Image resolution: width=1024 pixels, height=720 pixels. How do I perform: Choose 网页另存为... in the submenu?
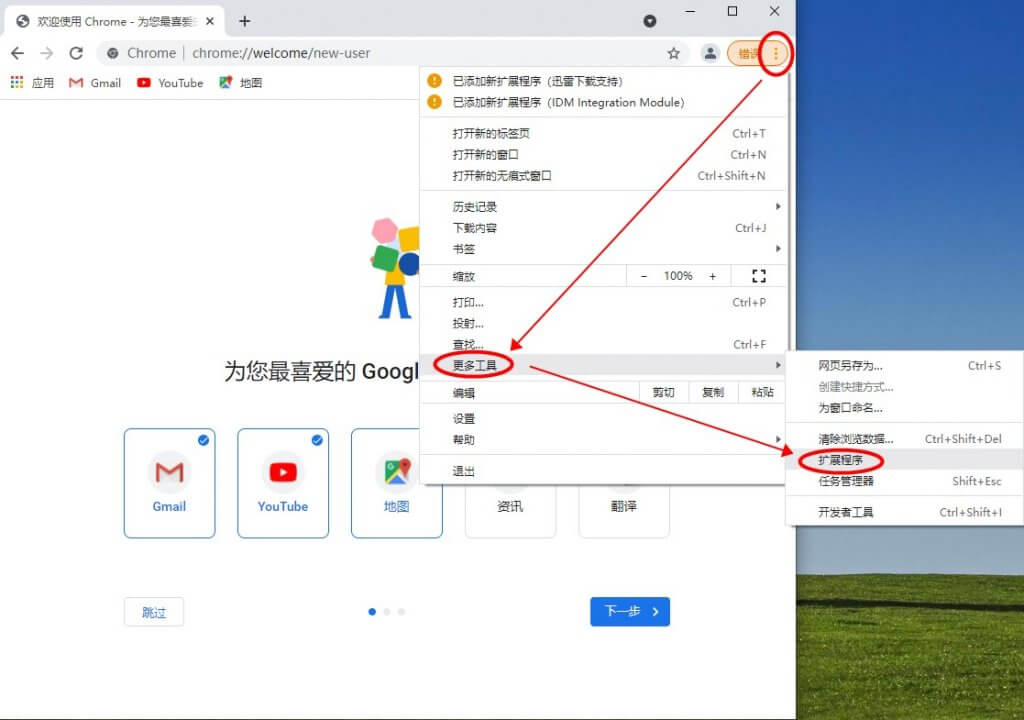click(x=905, y=365)
